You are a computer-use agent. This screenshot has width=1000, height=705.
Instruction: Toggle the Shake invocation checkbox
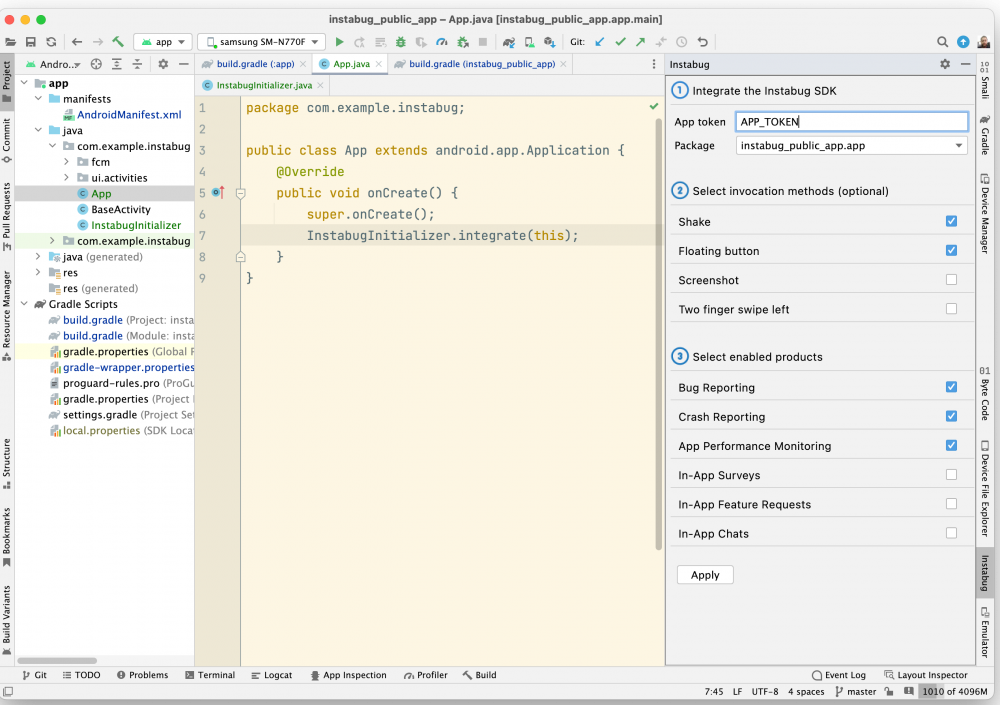click(951, 221)
